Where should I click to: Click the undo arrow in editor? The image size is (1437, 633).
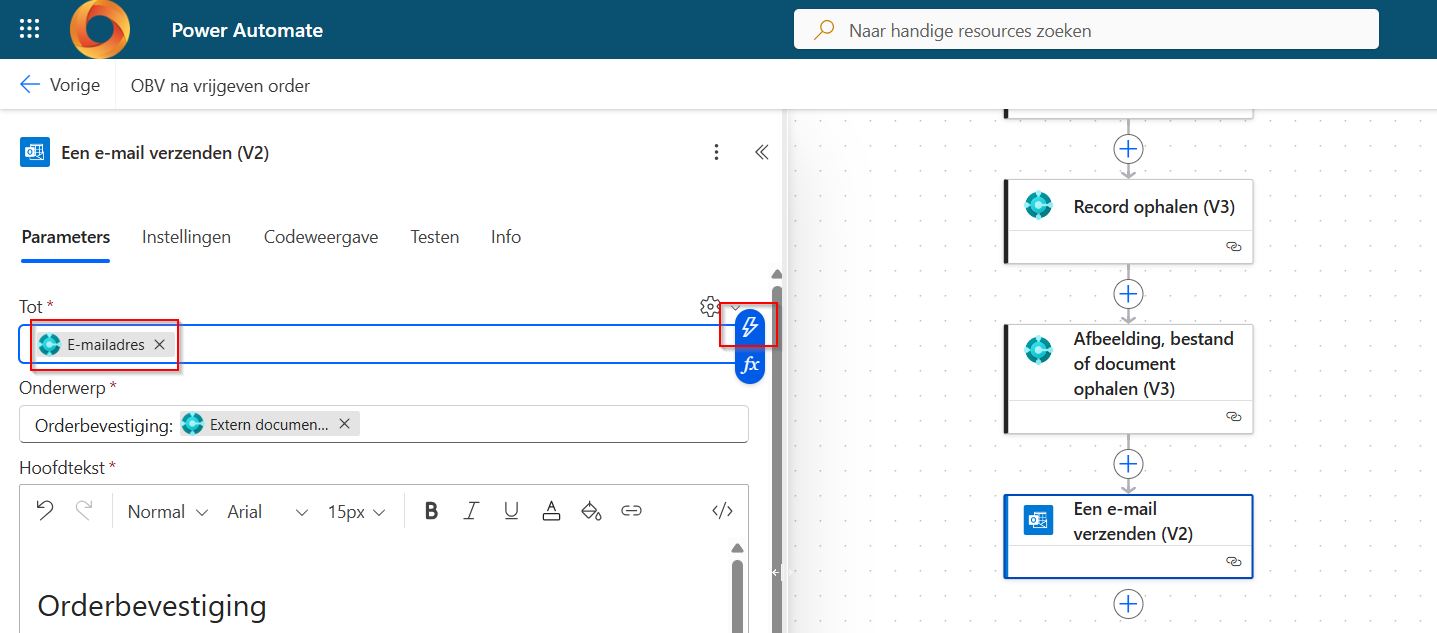(x=45, y=511)
